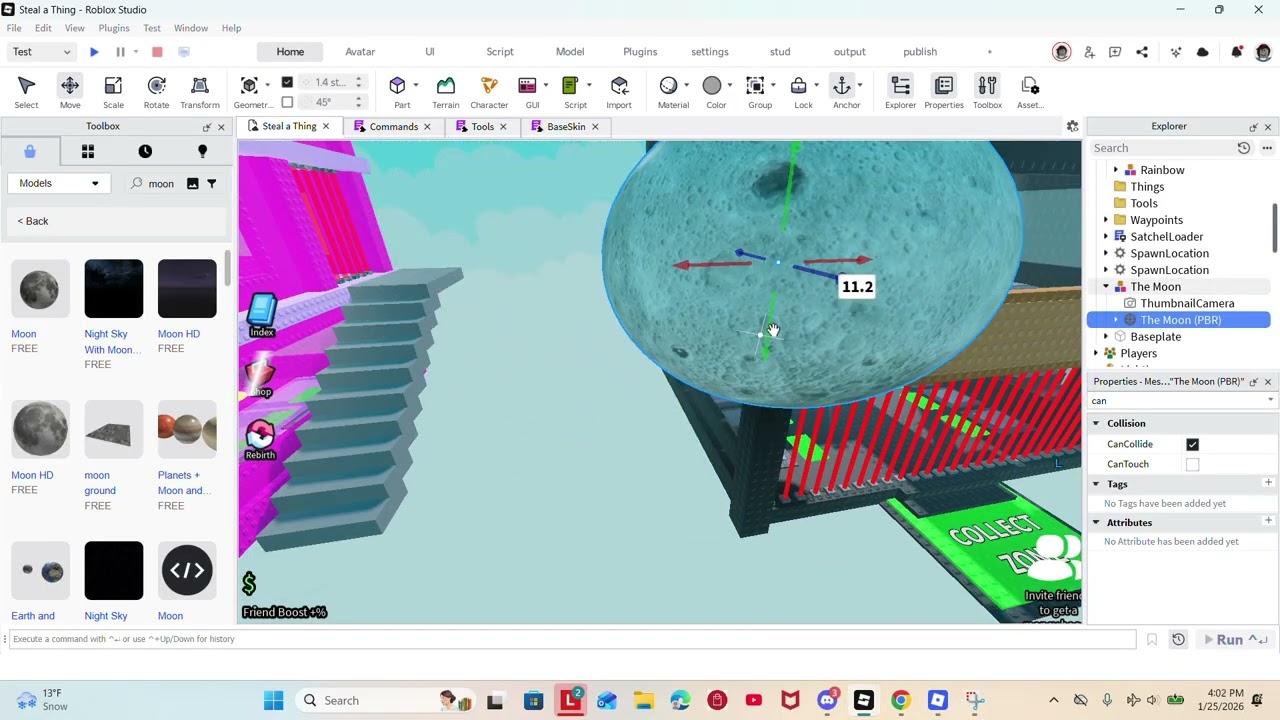Open the Character tool

pyautogui.click(x=489, y=92)
